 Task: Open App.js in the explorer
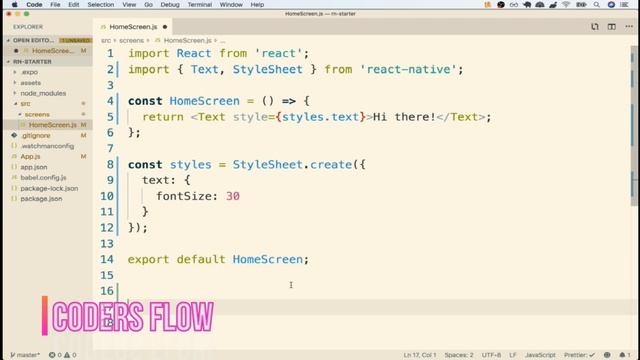click(x=30, y=157)
